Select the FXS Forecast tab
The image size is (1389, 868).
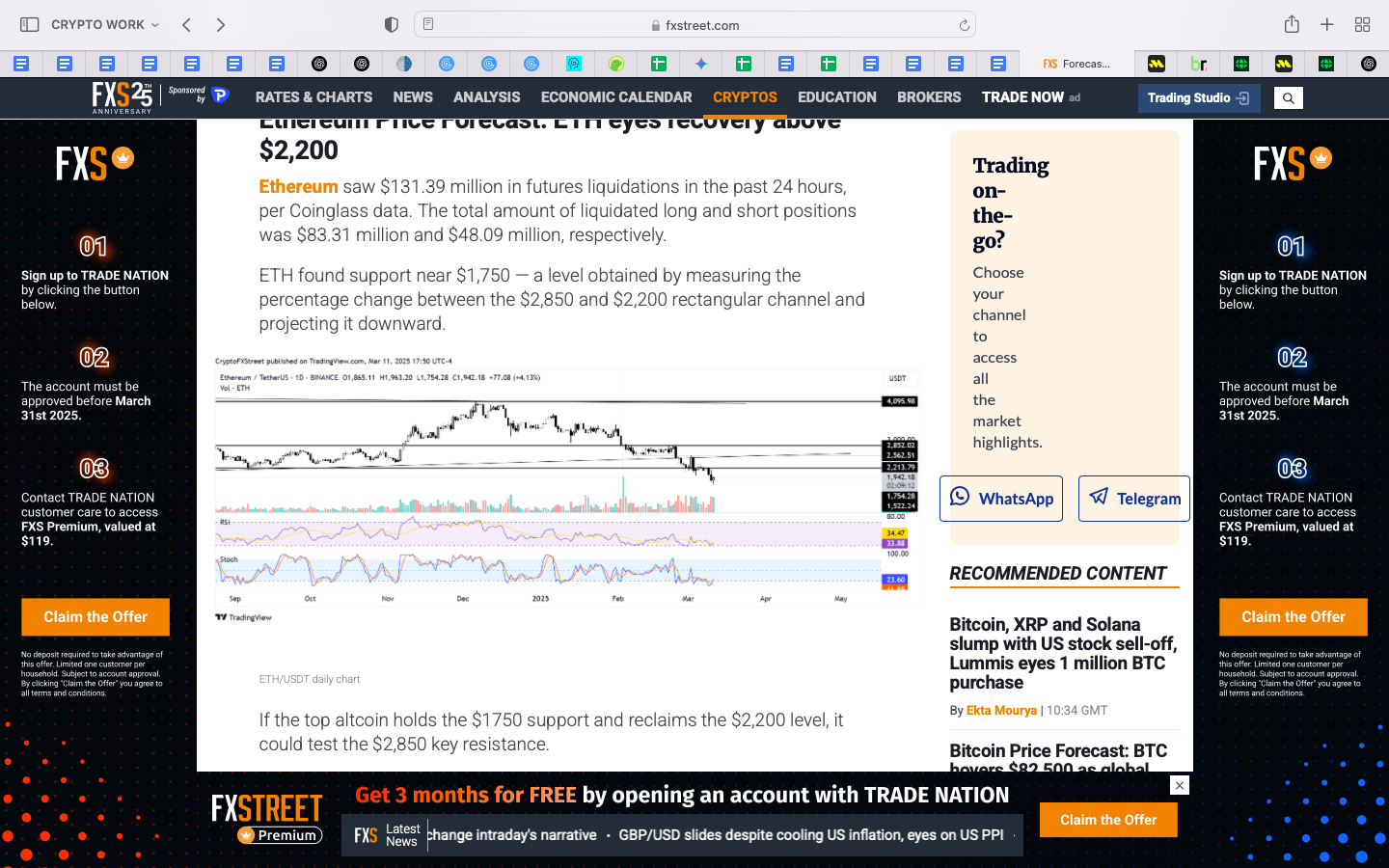click(1076, 64)
